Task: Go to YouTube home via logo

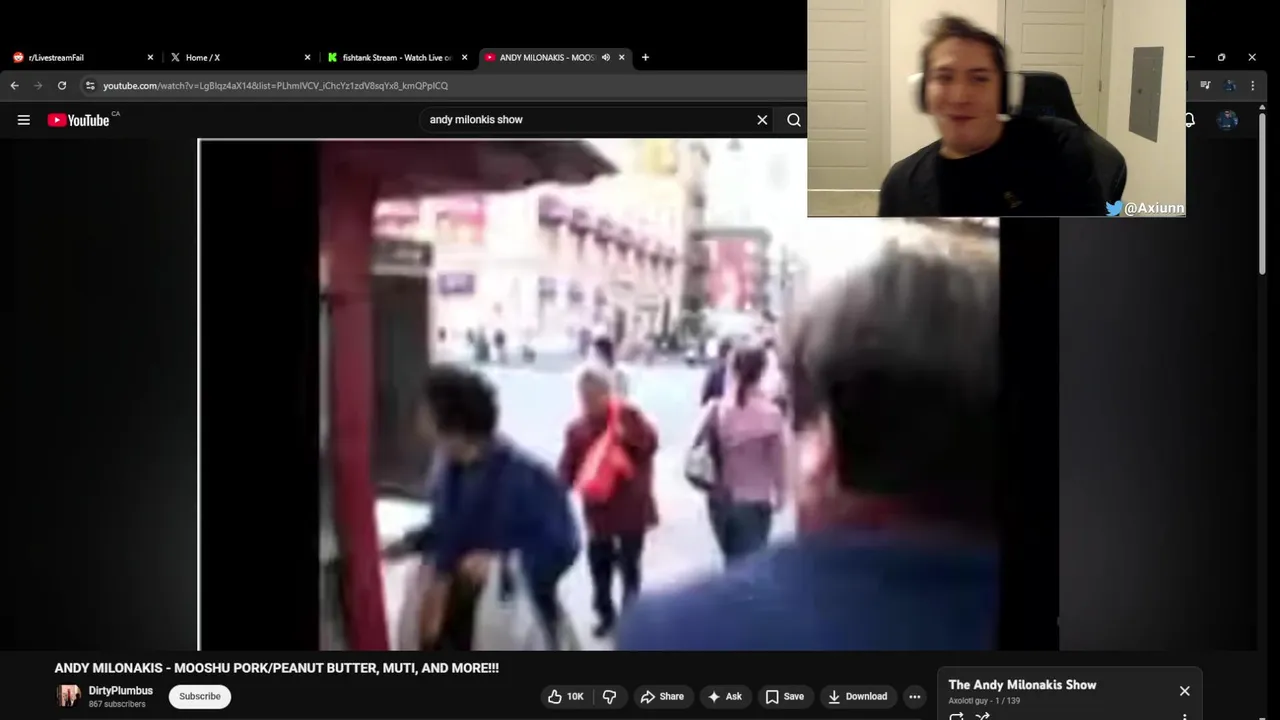Action: pyautogui.click(x=78, y=120)
